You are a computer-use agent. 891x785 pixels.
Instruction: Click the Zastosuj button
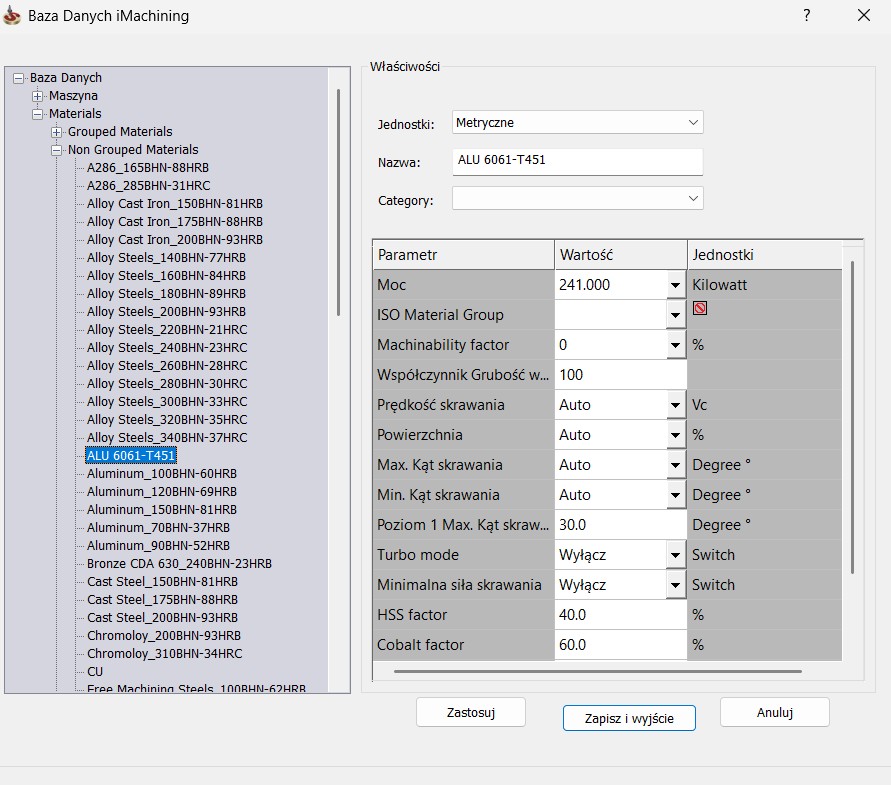pos(470,712)
